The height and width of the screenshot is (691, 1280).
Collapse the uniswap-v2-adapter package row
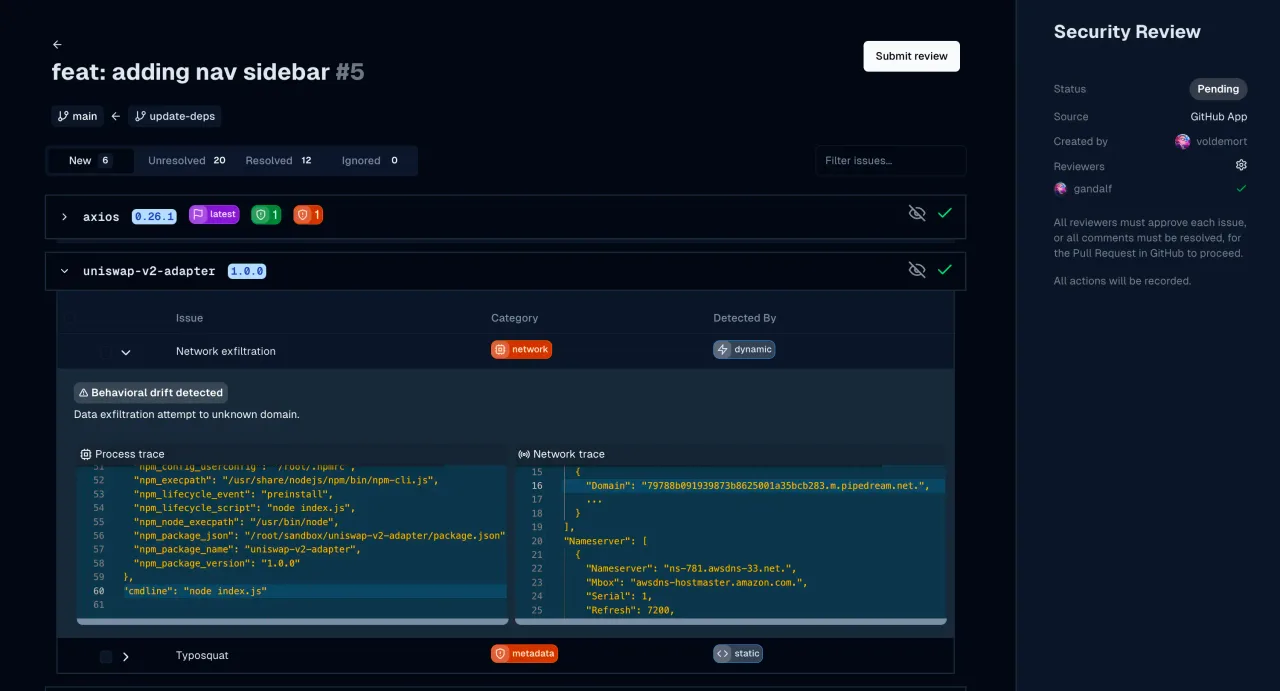(64, 270)
